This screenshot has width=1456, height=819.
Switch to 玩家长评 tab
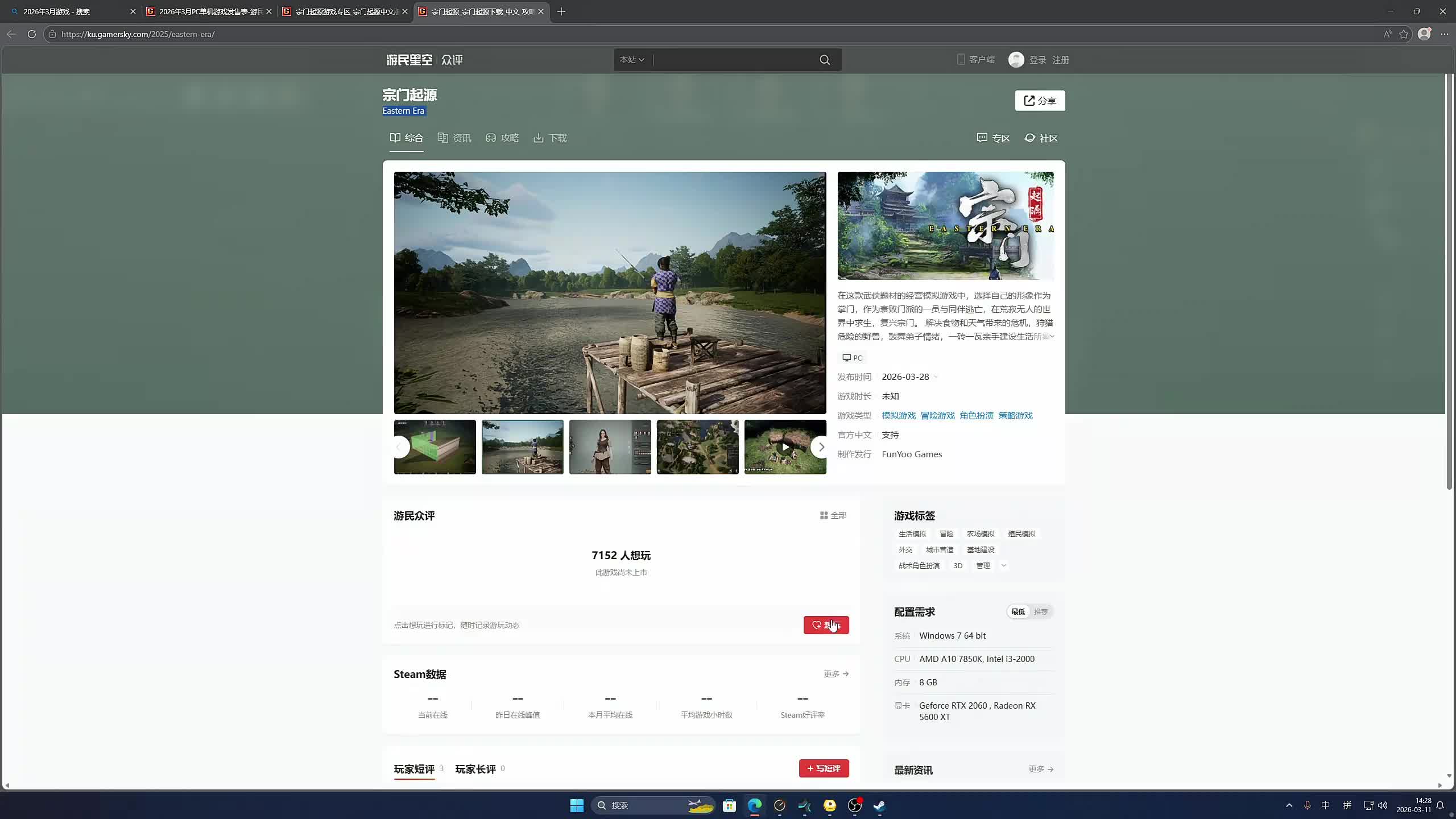tap(475, 769)
